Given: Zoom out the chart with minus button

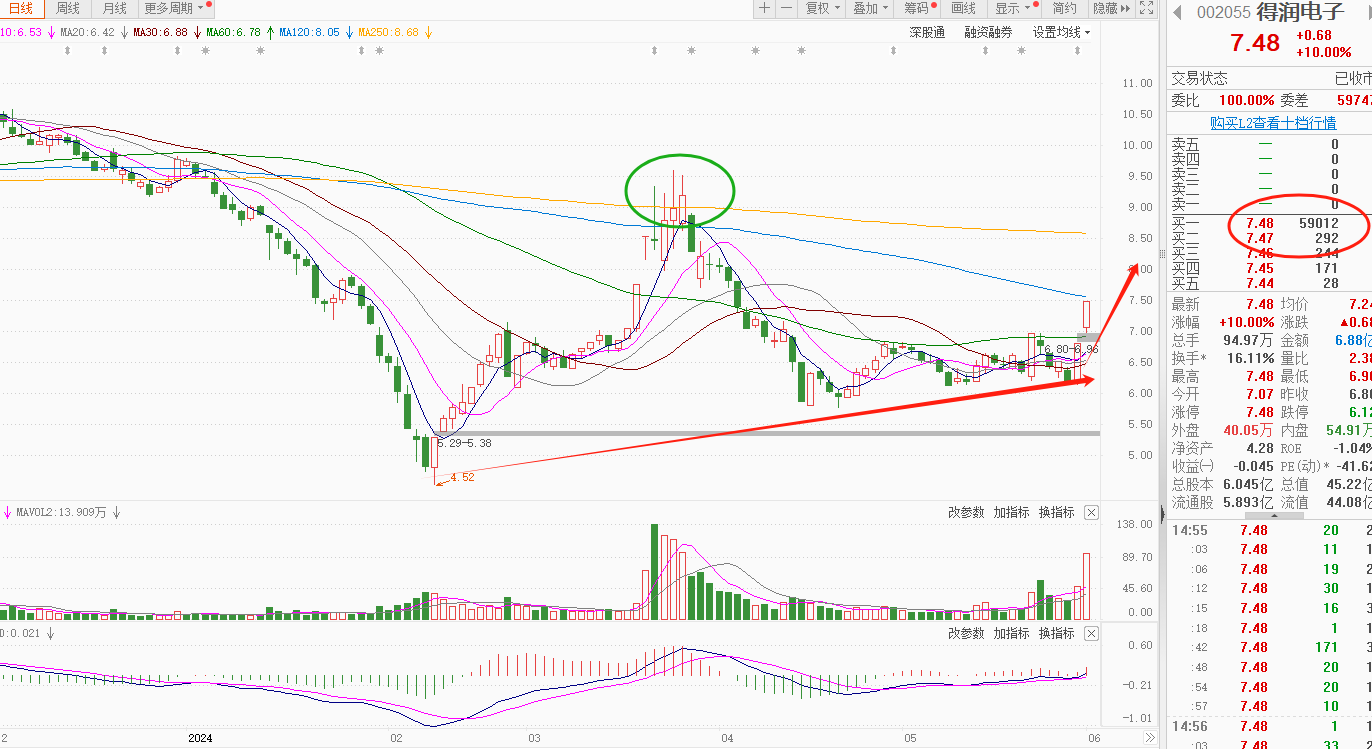Looking at the screenshot, I should (787, 8).
